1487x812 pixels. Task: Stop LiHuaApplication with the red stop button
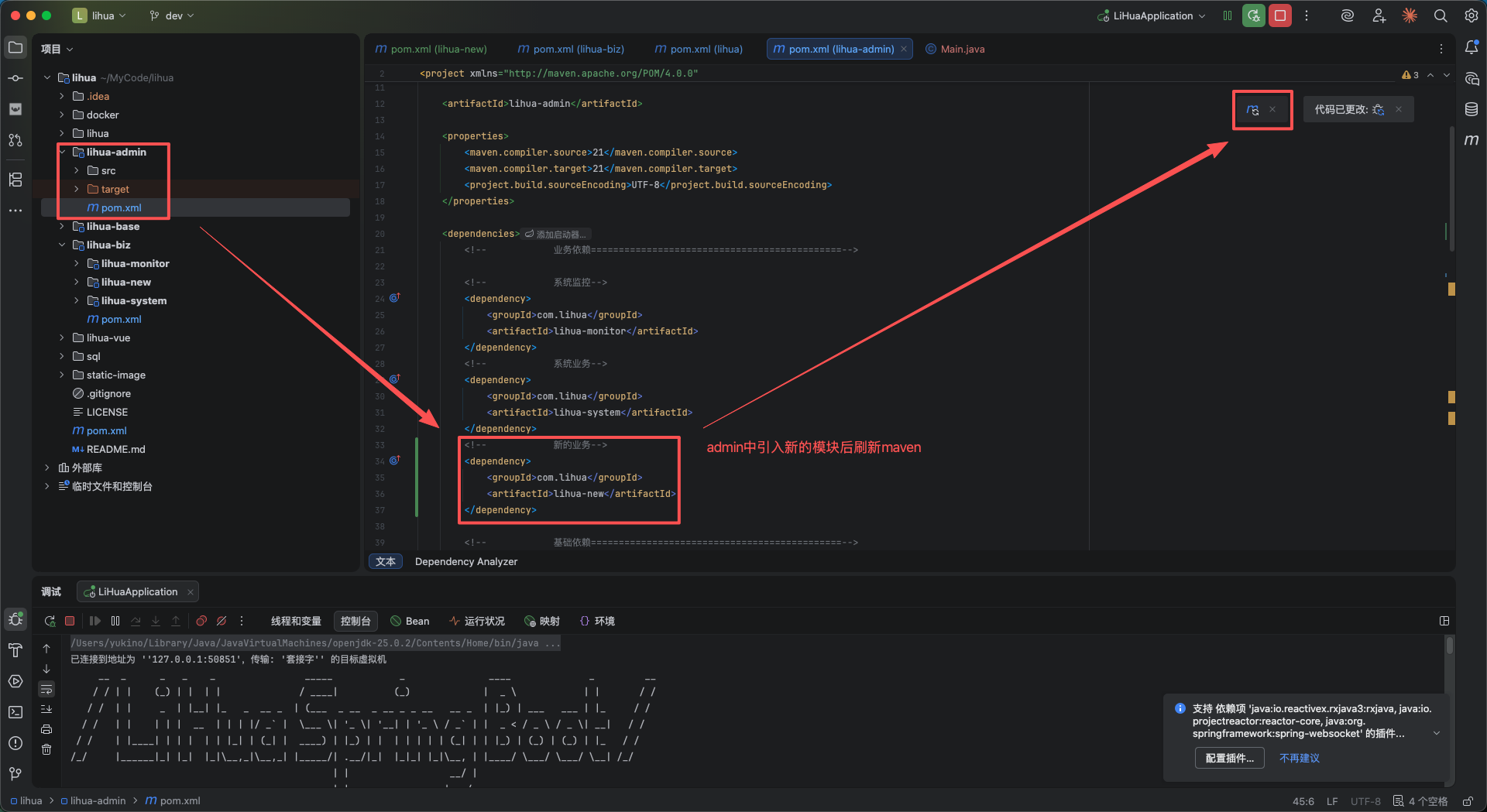click(x=1280, y=15)
